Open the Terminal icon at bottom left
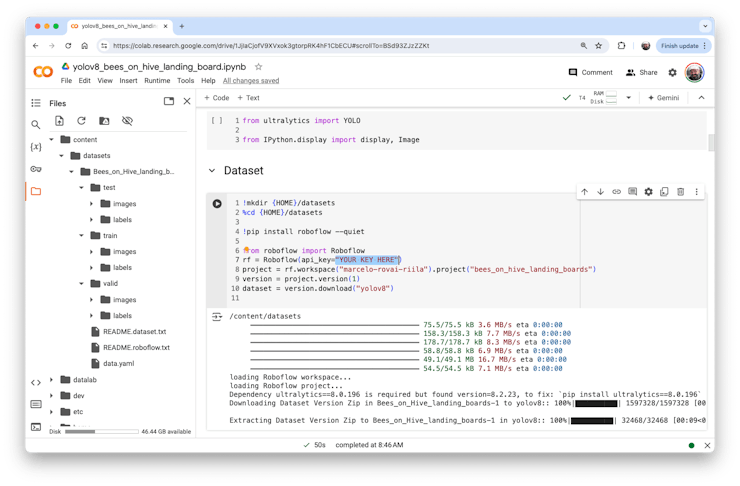740x486 pixels. pos(36,426)
